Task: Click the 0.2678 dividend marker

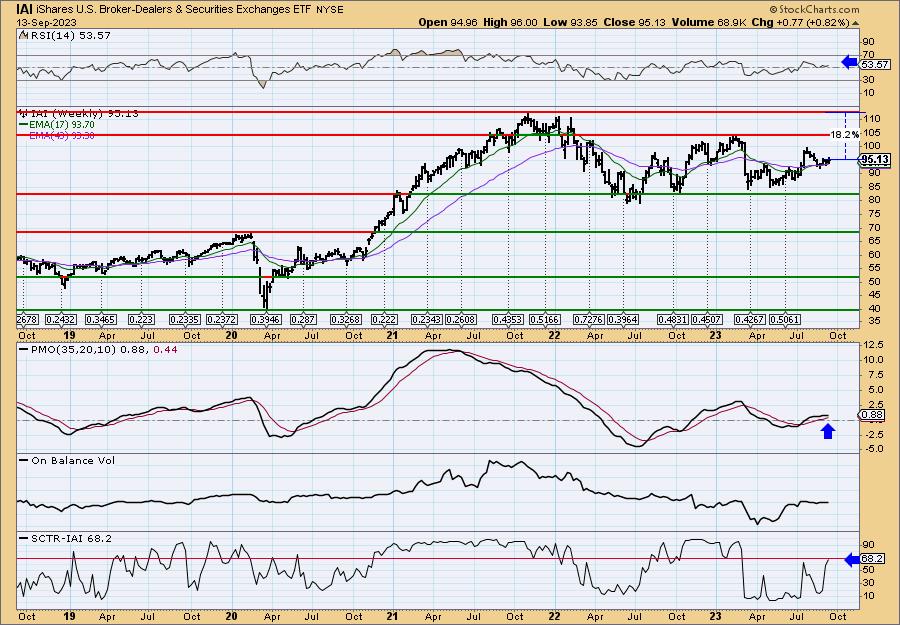Action: [x=27, y=319]
